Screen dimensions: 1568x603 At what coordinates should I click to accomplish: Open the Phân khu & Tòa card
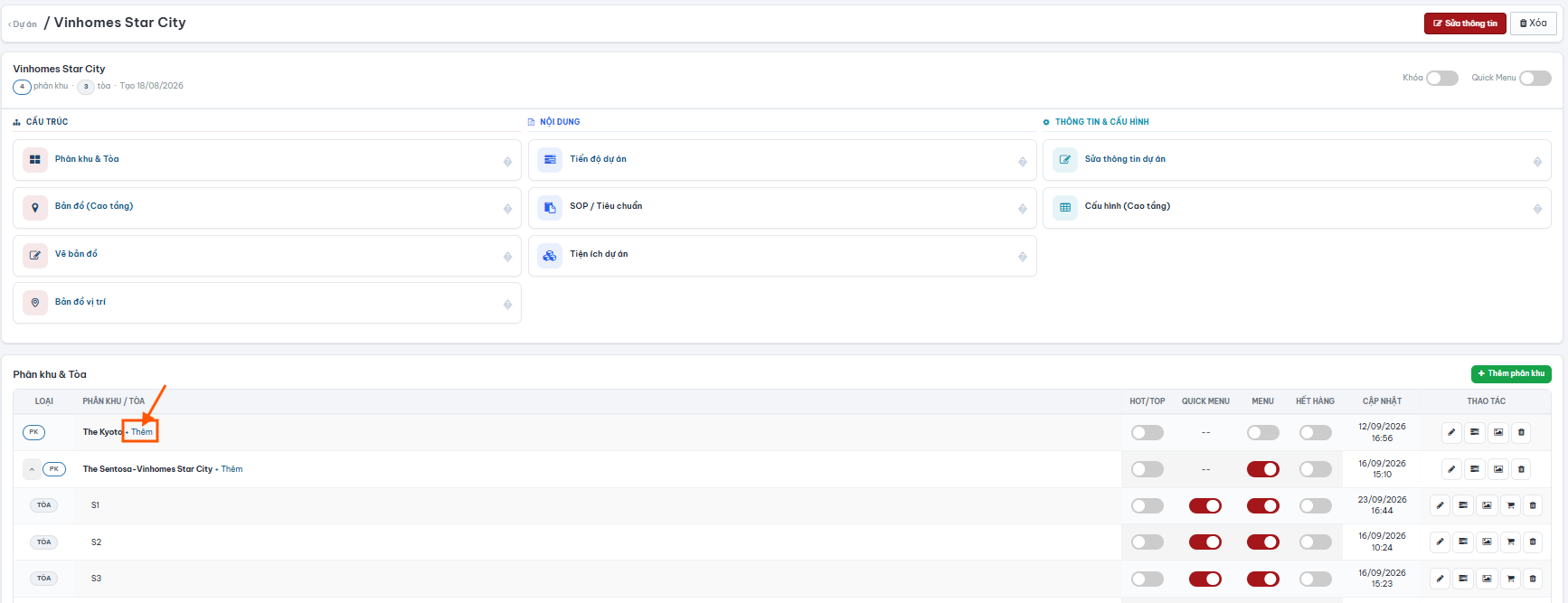click(x=267, y=160)
